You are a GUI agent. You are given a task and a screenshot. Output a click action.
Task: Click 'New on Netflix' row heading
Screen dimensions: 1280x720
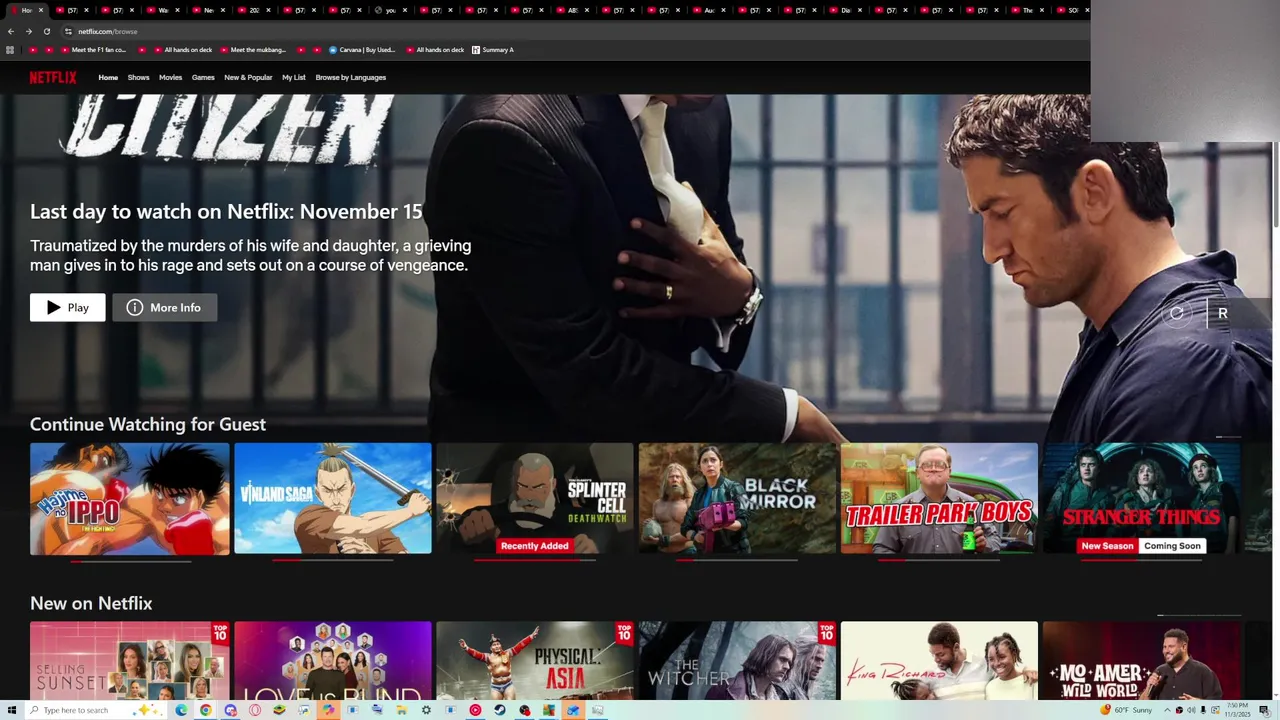(91, 603)
